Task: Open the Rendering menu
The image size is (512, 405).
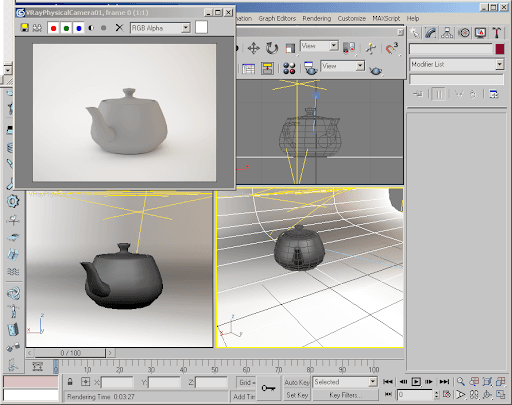Action: click(x=317, y=18)
